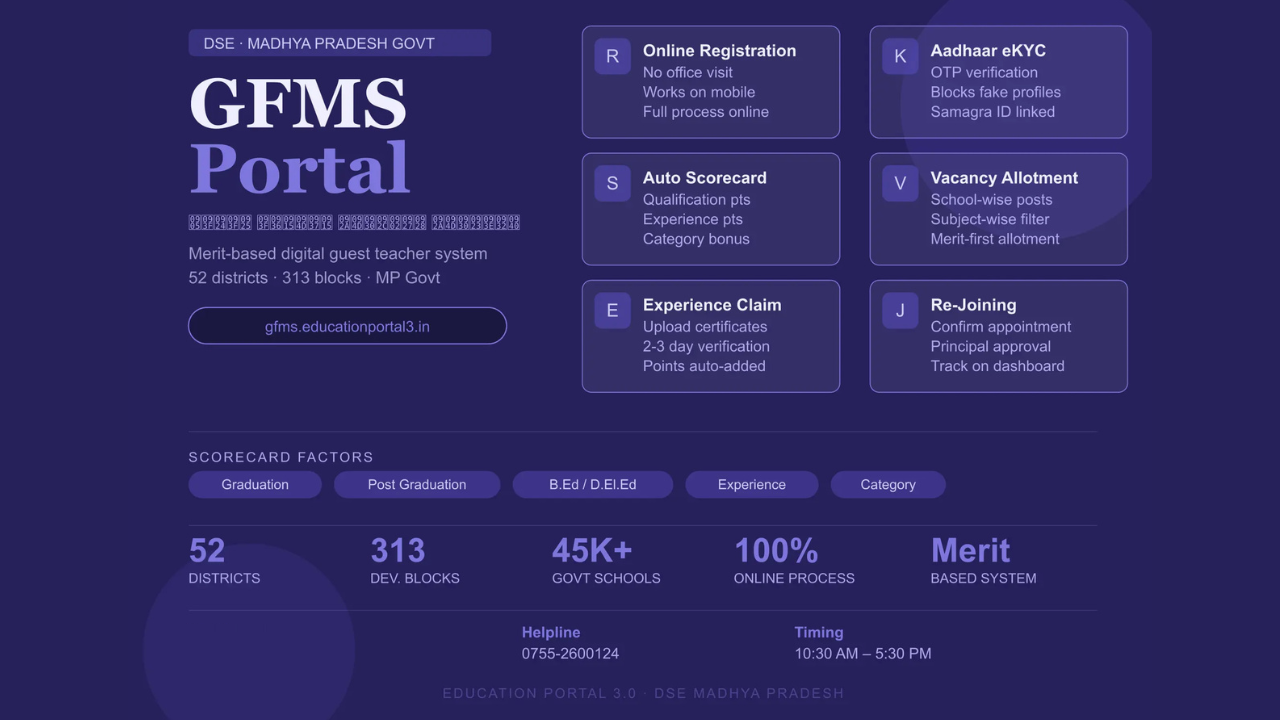Click the 'No office visit' line

coord(688,72)
